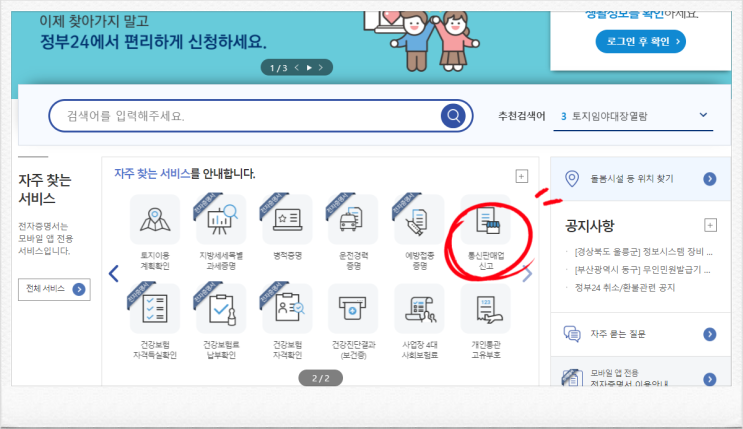Screen dimensions: 743x429
Task: Click the 전체 서비스 button
Action: click(x=54, y=289)
